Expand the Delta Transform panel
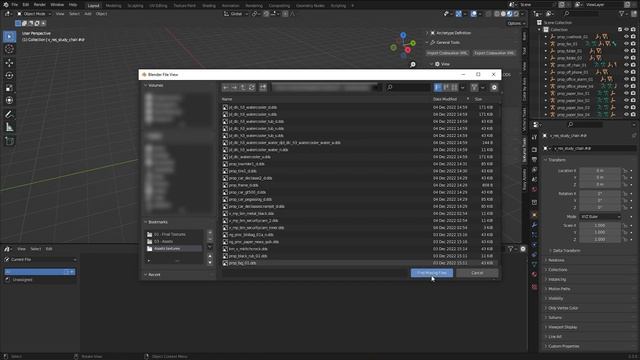 (566, 251)
